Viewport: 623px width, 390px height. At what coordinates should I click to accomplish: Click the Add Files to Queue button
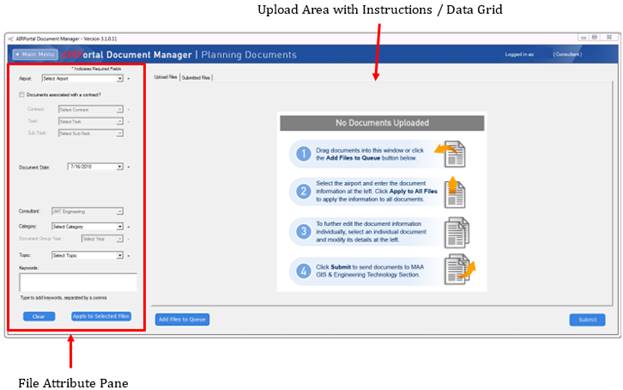click(x=182, y=319)
